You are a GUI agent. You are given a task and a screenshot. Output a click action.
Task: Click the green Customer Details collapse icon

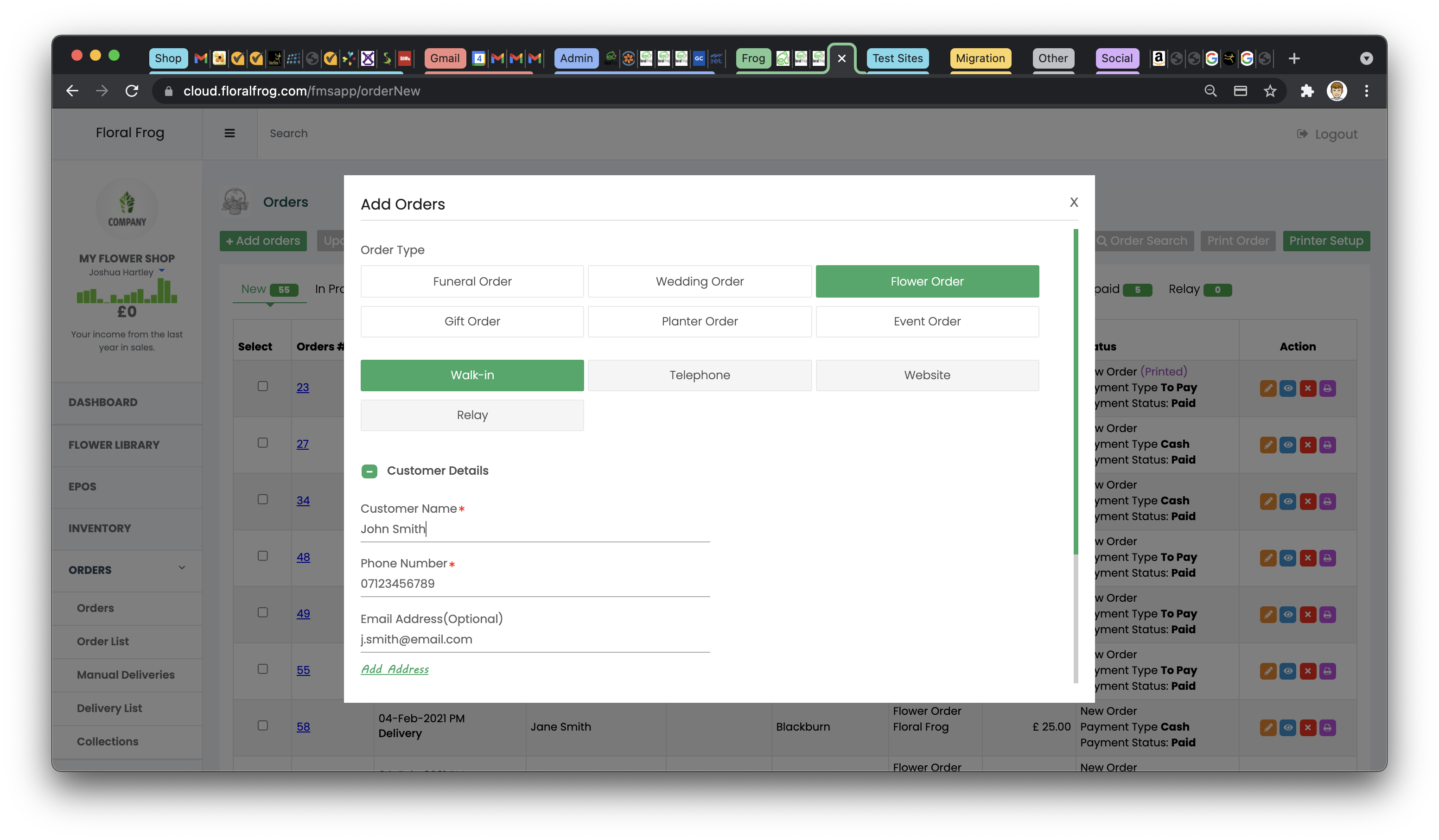369,470
